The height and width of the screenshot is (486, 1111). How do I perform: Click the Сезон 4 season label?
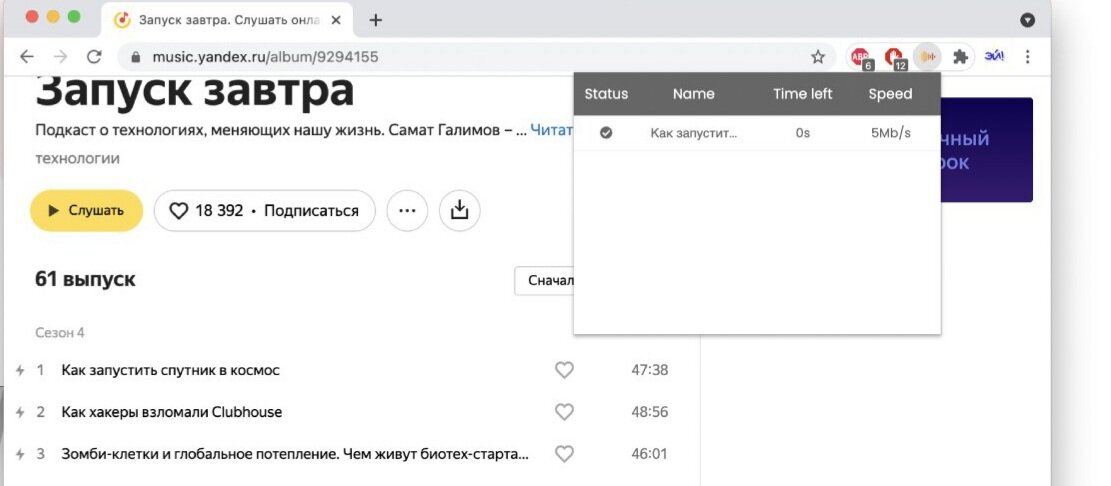pos(60,332)
